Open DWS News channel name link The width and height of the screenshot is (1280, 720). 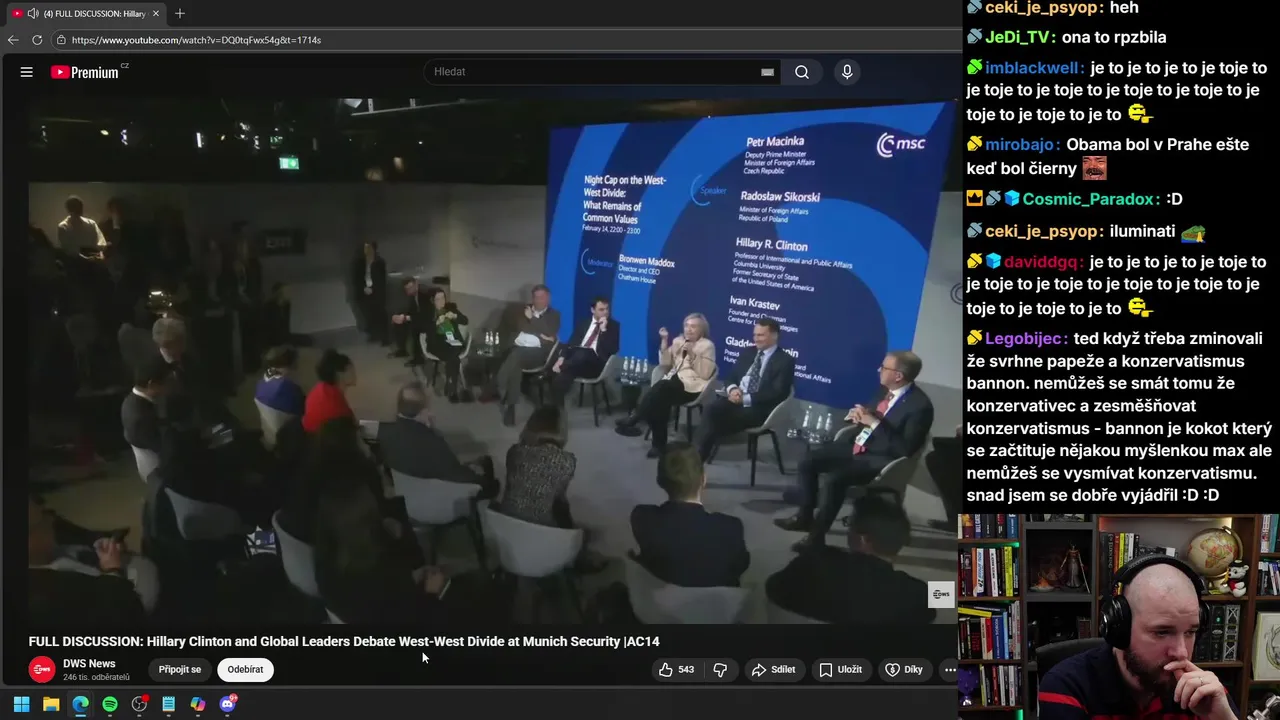pyautogui.click(x=89, y=663)
